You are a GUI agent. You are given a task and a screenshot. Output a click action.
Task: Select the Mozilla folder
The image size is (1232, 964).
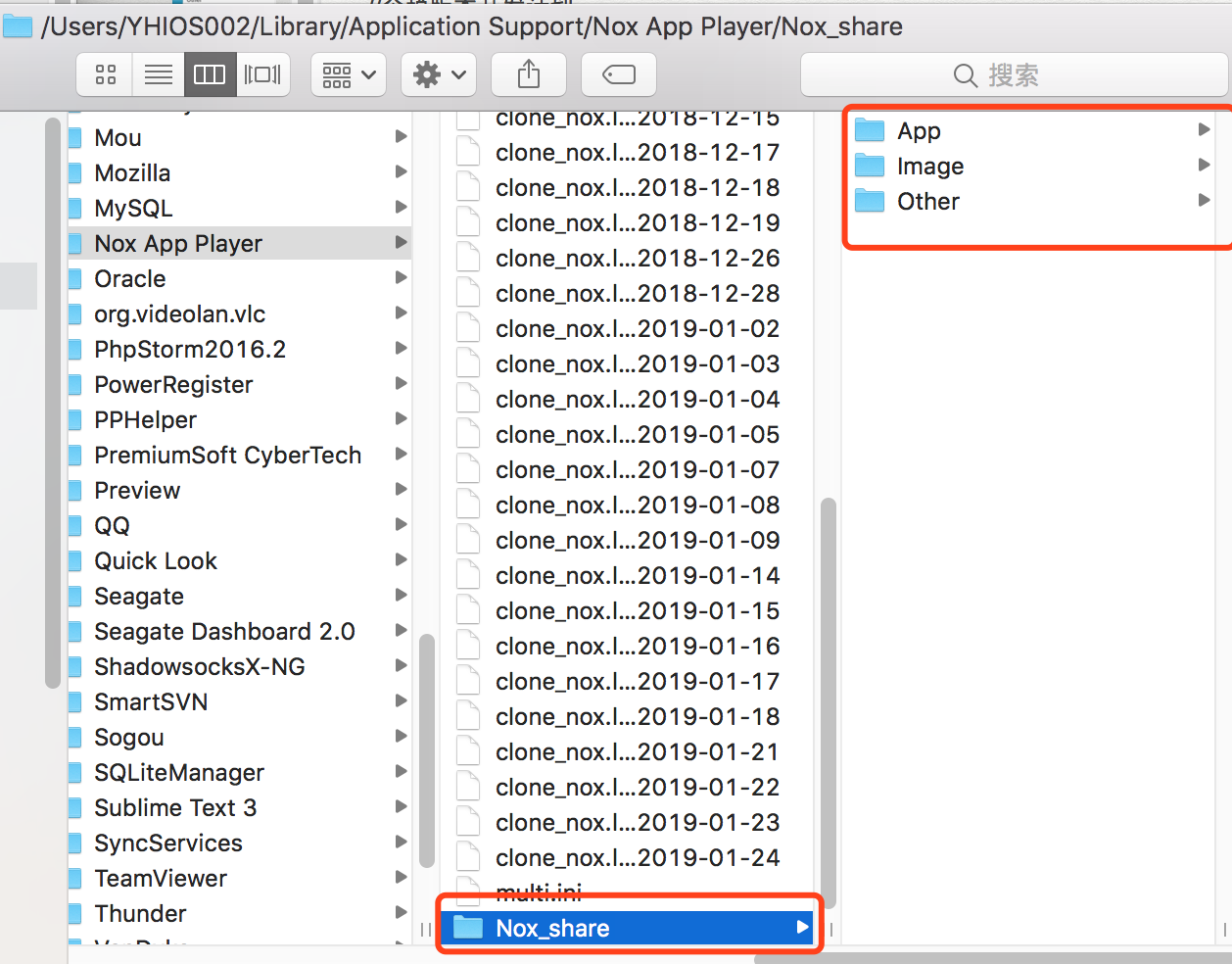pyautogui.click(x=239, y=172)
